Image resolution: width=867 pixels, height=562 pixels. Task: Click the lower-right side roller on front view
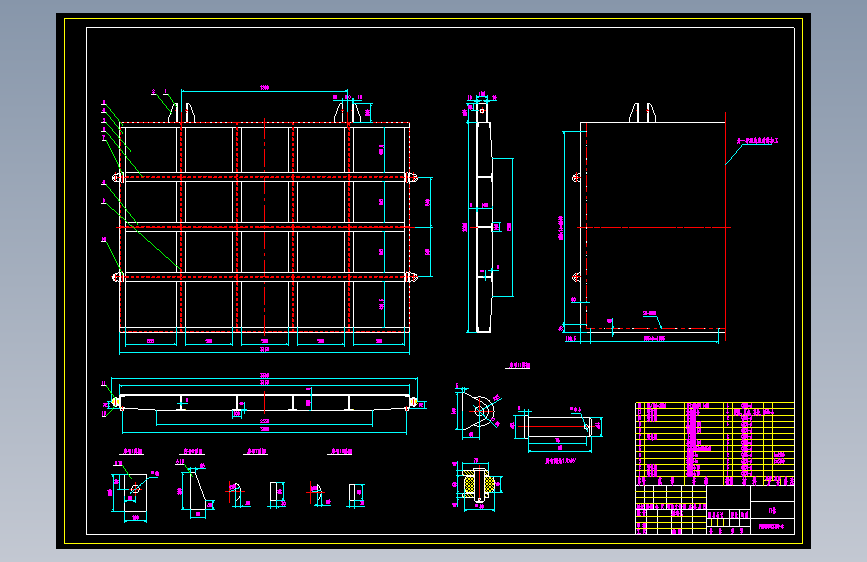pyautogui.click(x=412, y=277)
